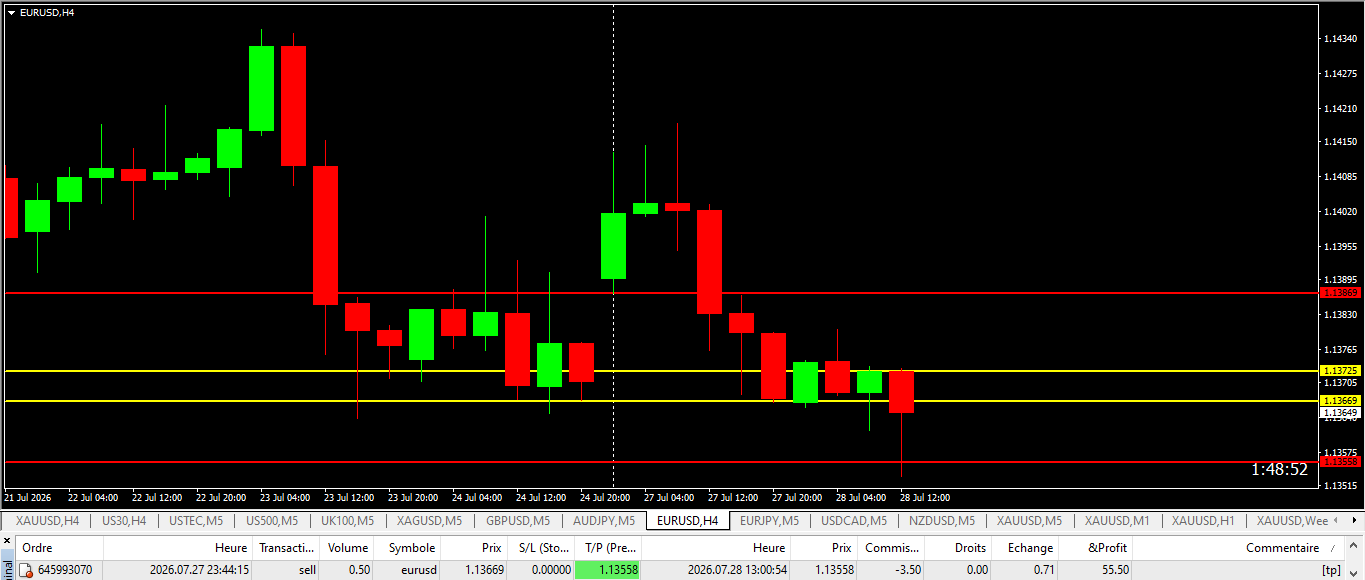The width and height of the screenshot is (1365, 580).
Task: Sort by the Commis... column header
Action: (890, 548)
